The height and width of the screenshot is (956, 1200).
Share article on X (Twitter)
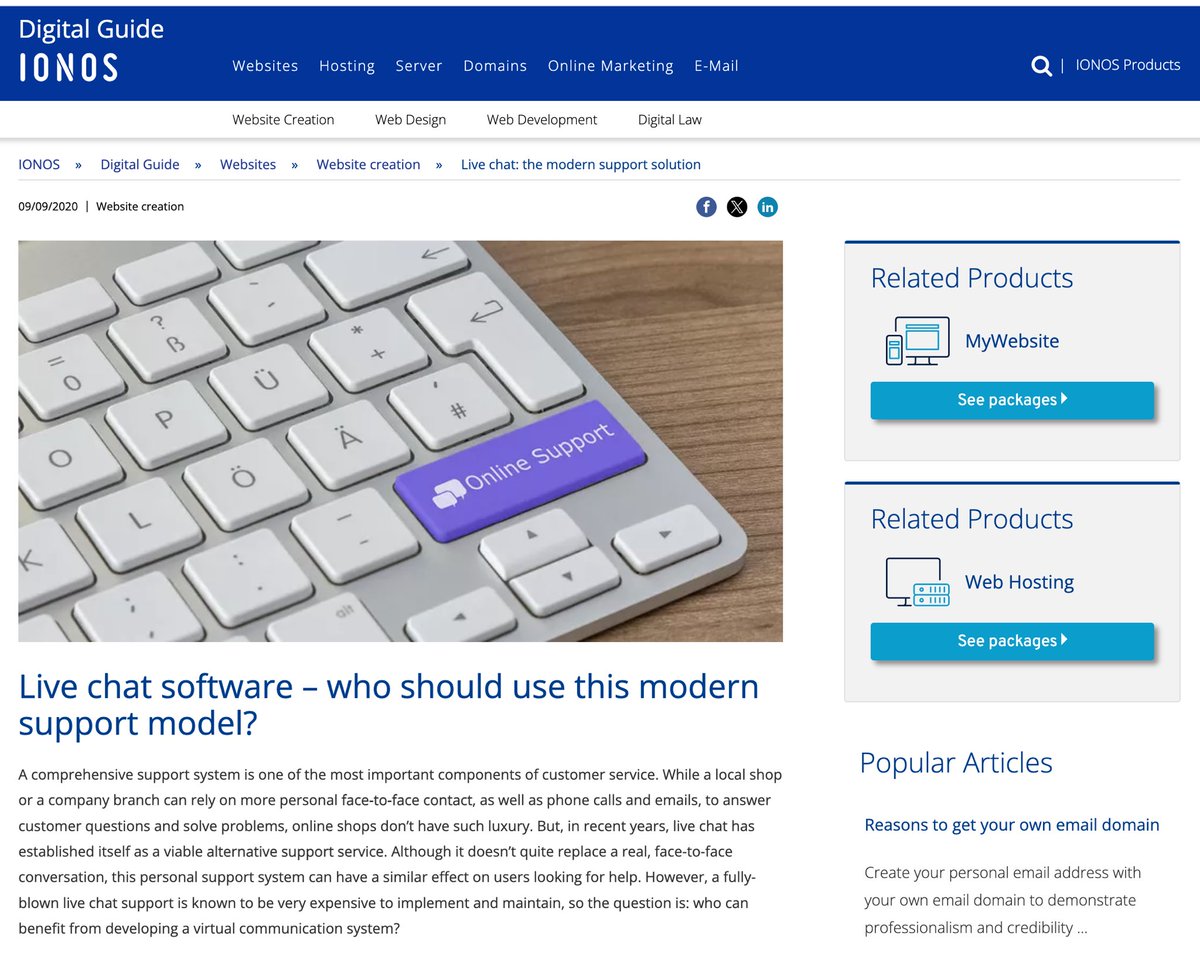click(737, 207)
